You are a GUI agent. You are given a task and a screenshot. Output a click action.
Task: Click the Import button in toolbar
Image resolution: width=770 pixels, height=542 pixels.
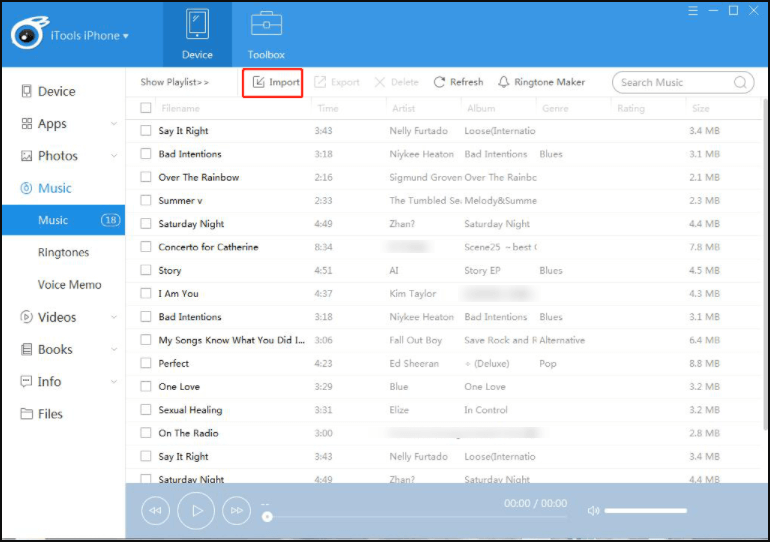tap(276, 82)
